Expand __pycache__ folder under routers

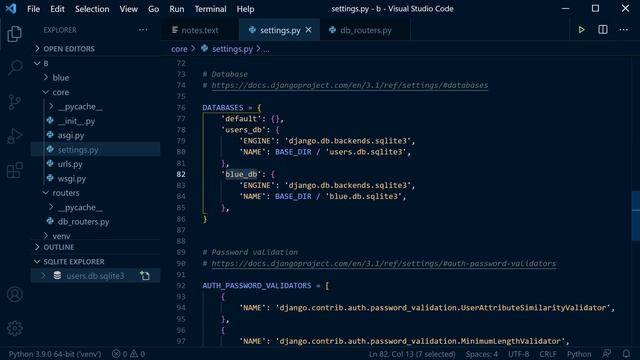pos(51,207)
